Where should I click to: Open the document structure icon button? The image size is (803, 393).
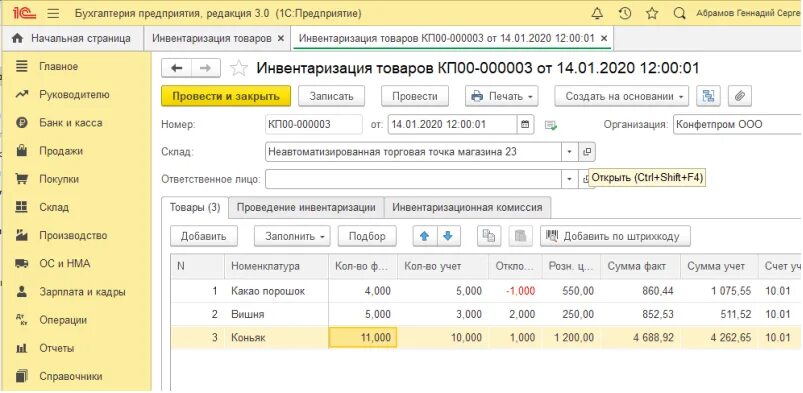(709, 96)
